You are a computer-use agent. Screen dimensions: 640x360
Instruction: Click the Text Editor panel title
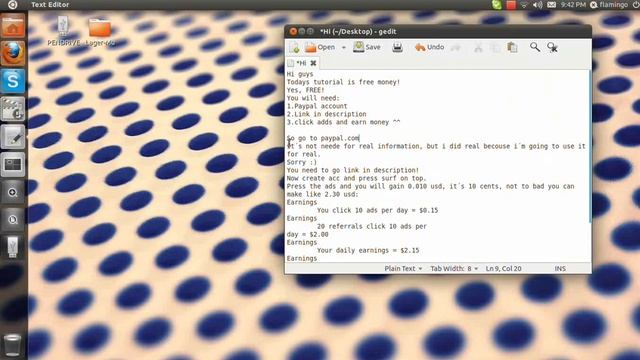50,4
